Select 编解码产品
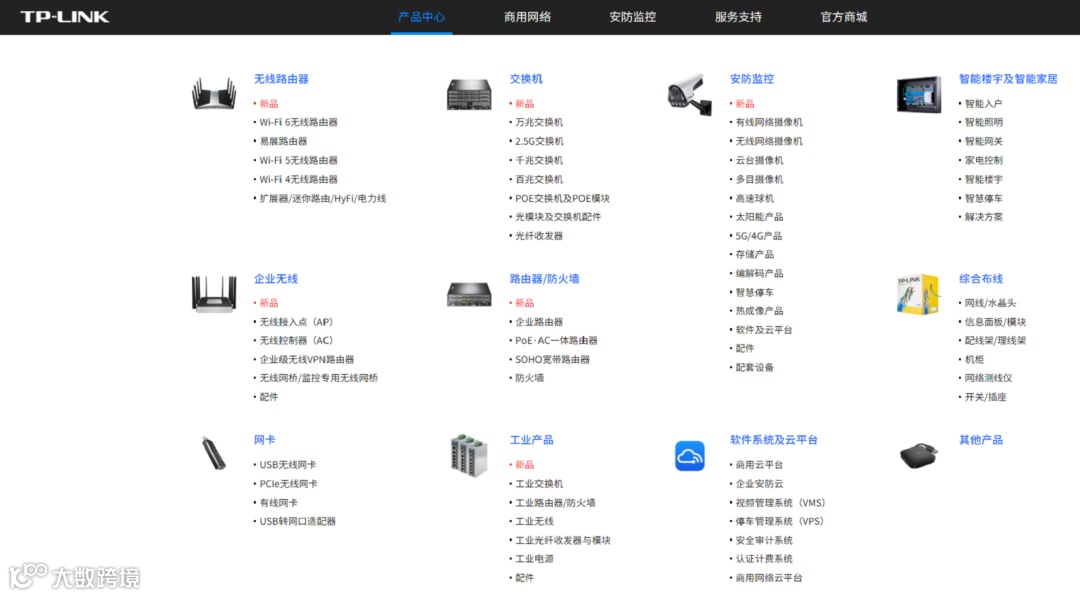The height and width of the screenshot is (597, 1080). coord(759,273)
